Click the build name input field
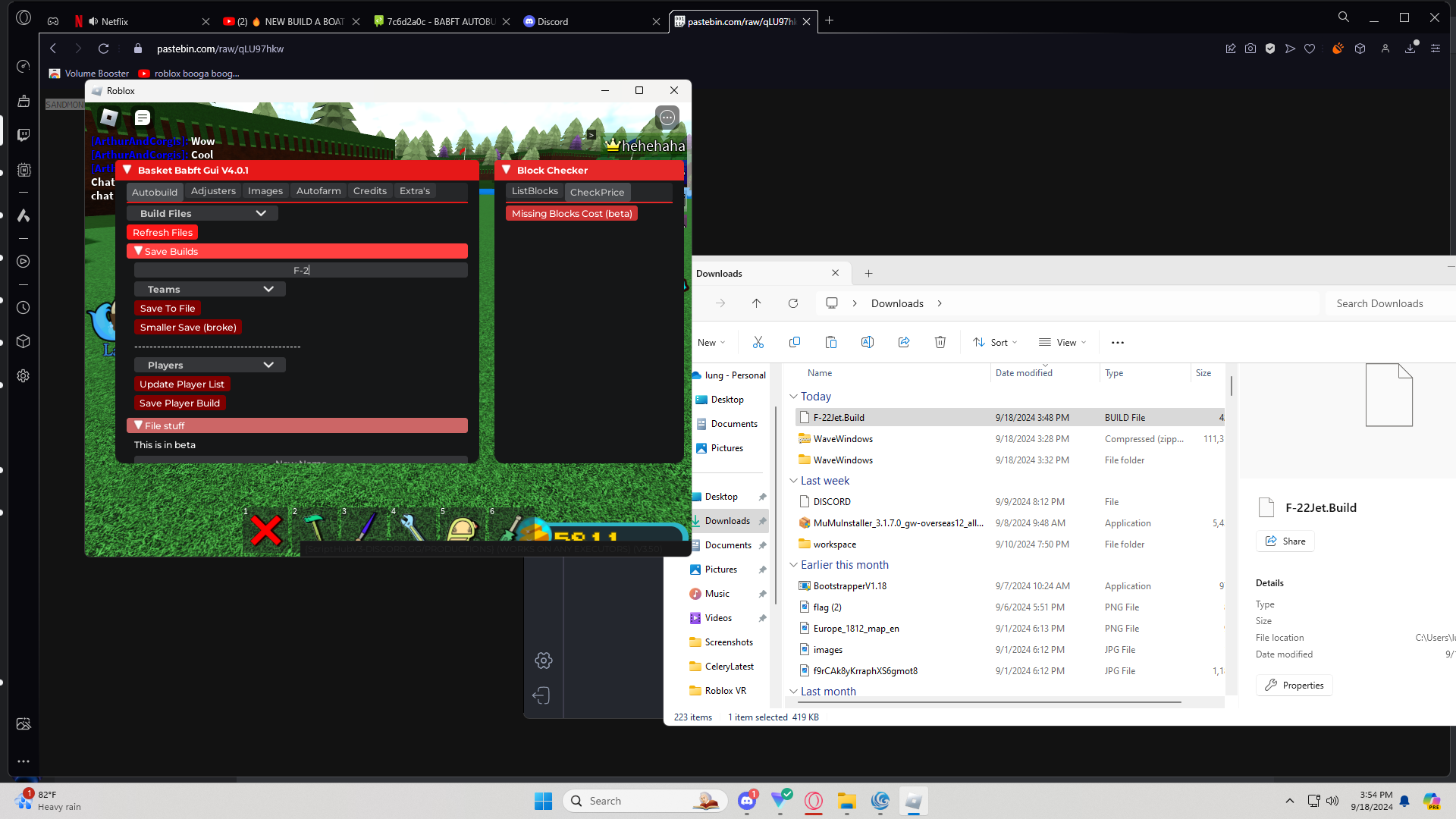The width and height of the screenshot is (1456, 819). [x=301, y=270]
